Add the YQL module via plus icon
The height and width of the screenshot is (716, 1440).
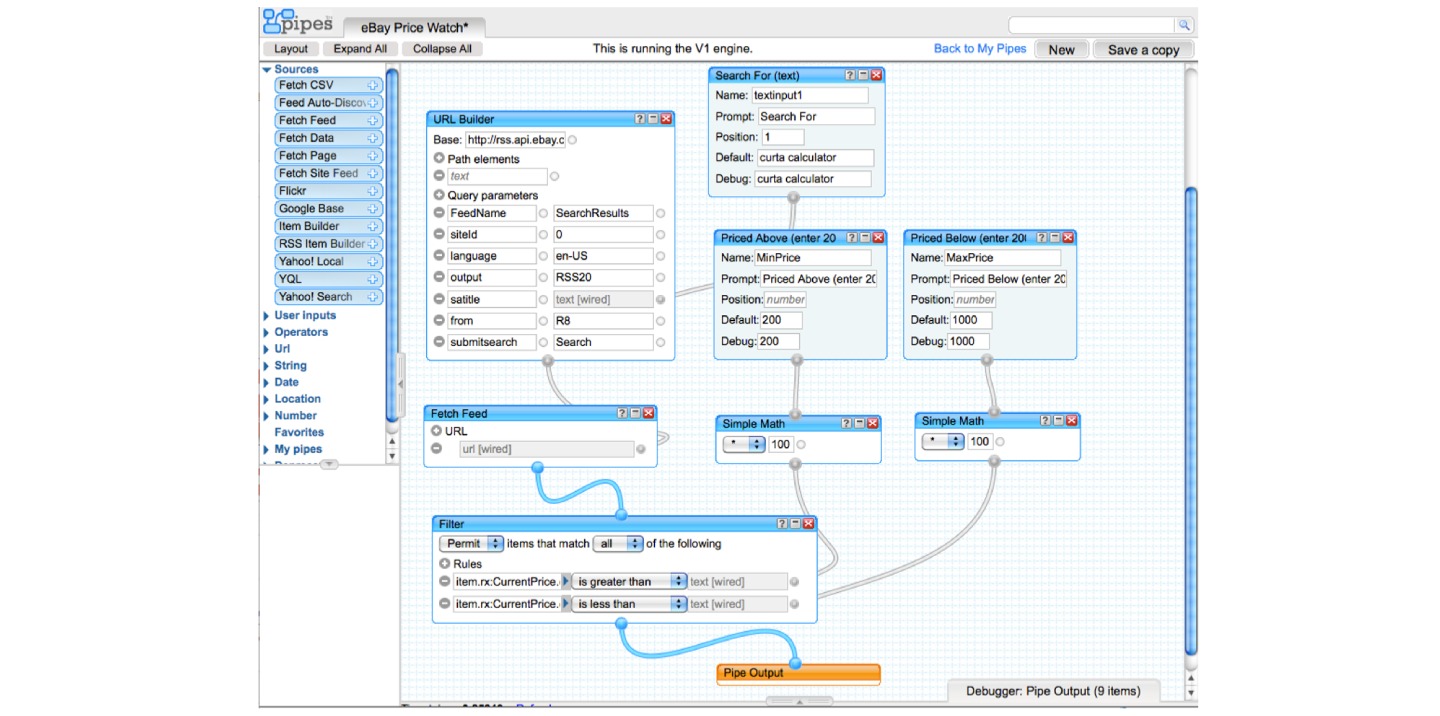tap(373, 279)
